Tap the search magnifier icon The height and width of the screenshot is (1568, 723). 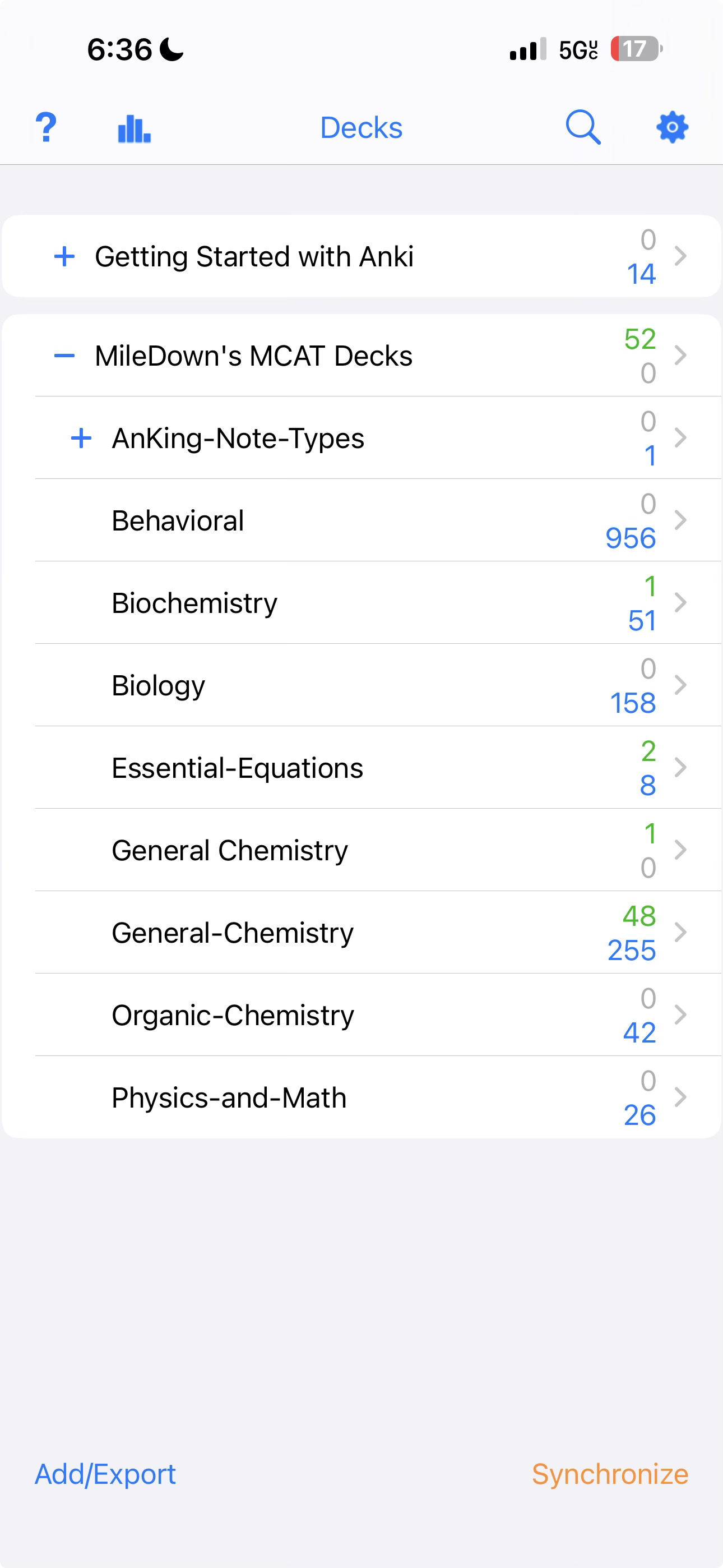[x=583, y=127]
